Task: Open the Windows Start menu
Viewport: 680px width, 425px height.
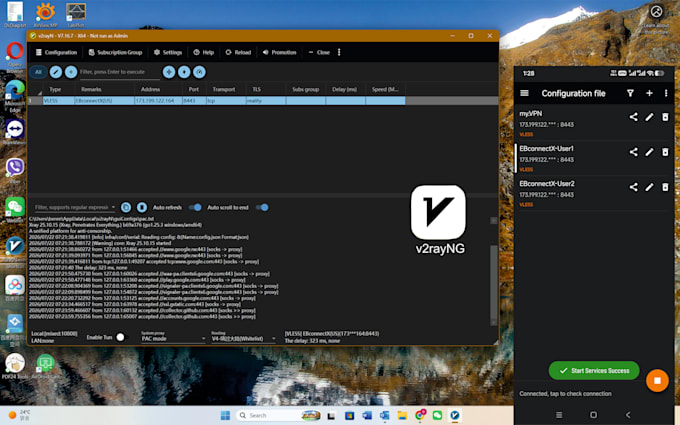Action: coord(226,415)
